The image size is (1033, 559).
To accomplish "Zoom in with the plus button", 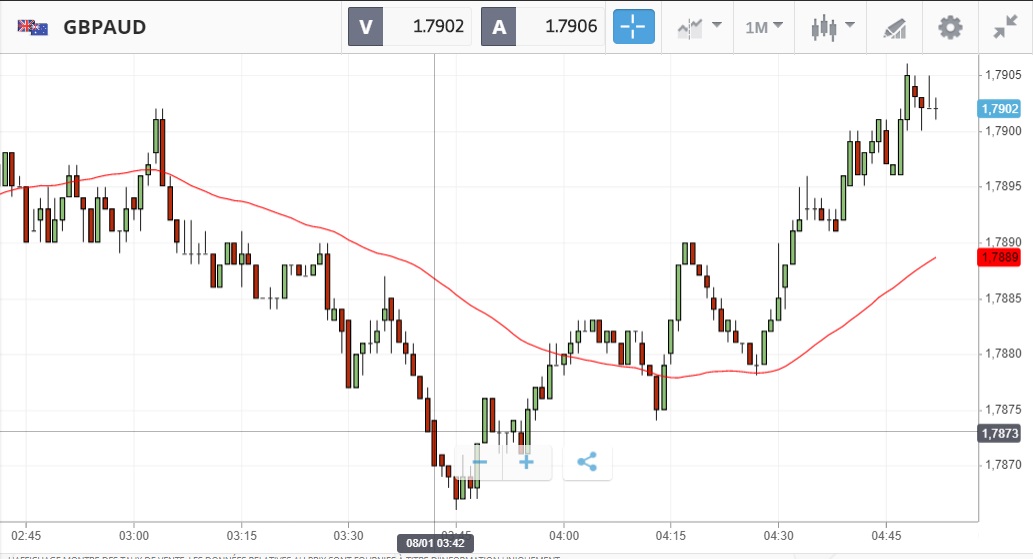I will point(526,462).
